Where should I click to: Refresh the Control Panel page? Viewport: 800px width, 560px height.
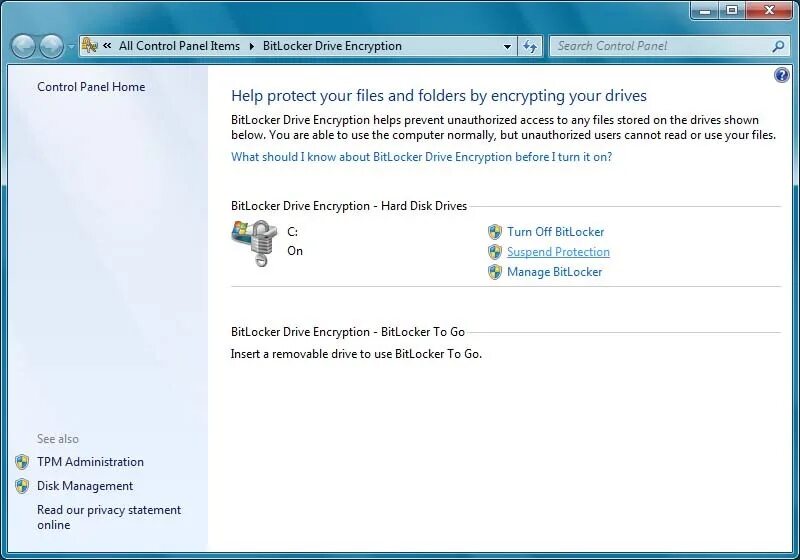click(x=530, y=46)
